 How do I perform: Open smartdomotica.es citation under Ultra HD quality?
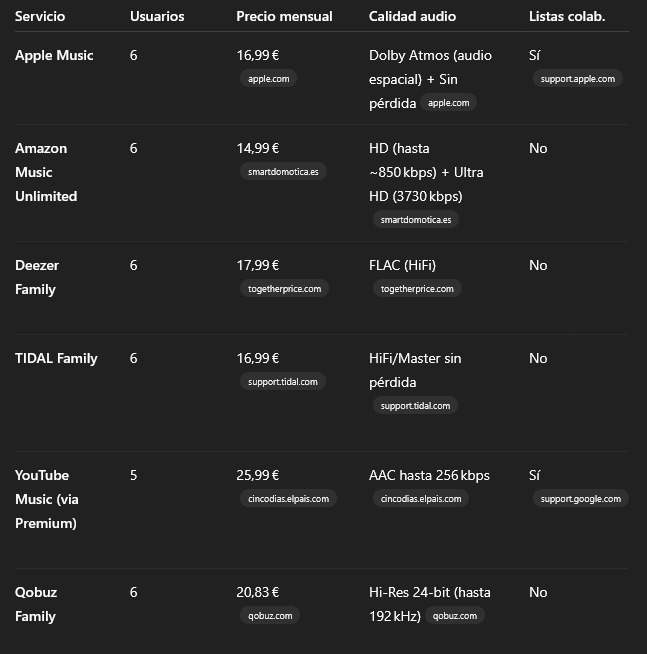coord(415,219)
